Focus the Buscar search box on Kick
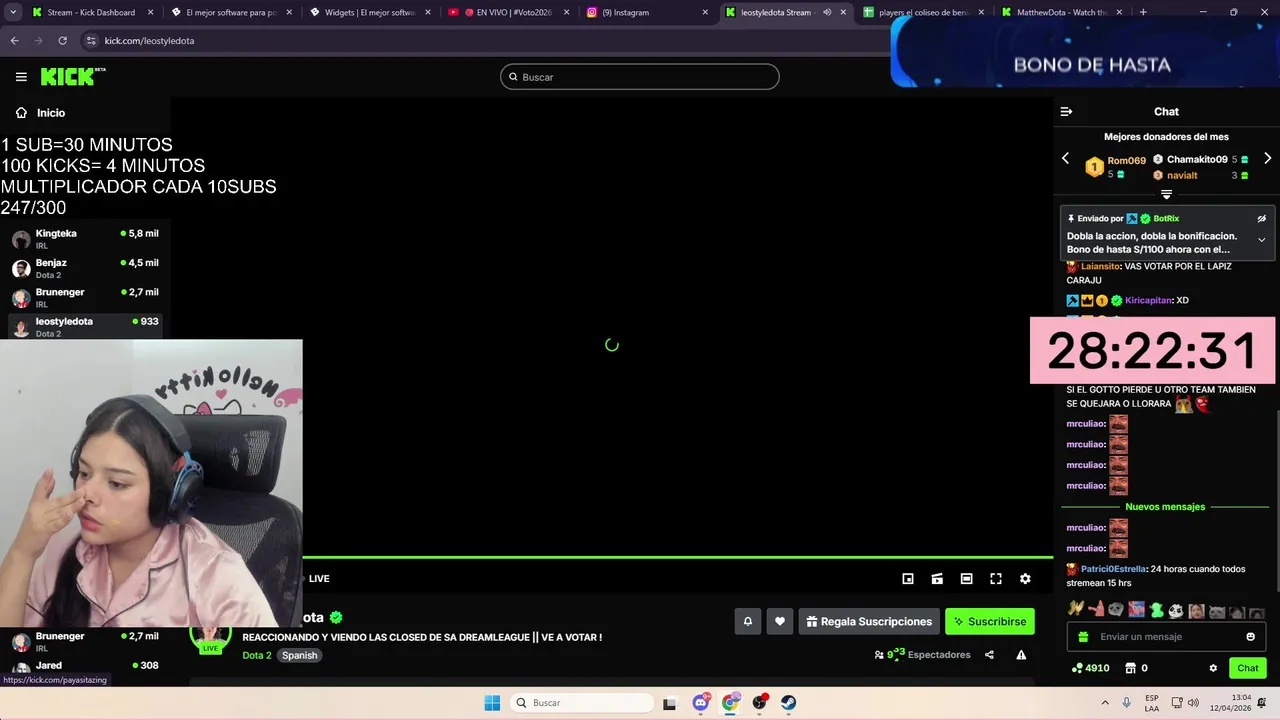The width and height of the screenshot is (1280, 720). click(640, 77)
